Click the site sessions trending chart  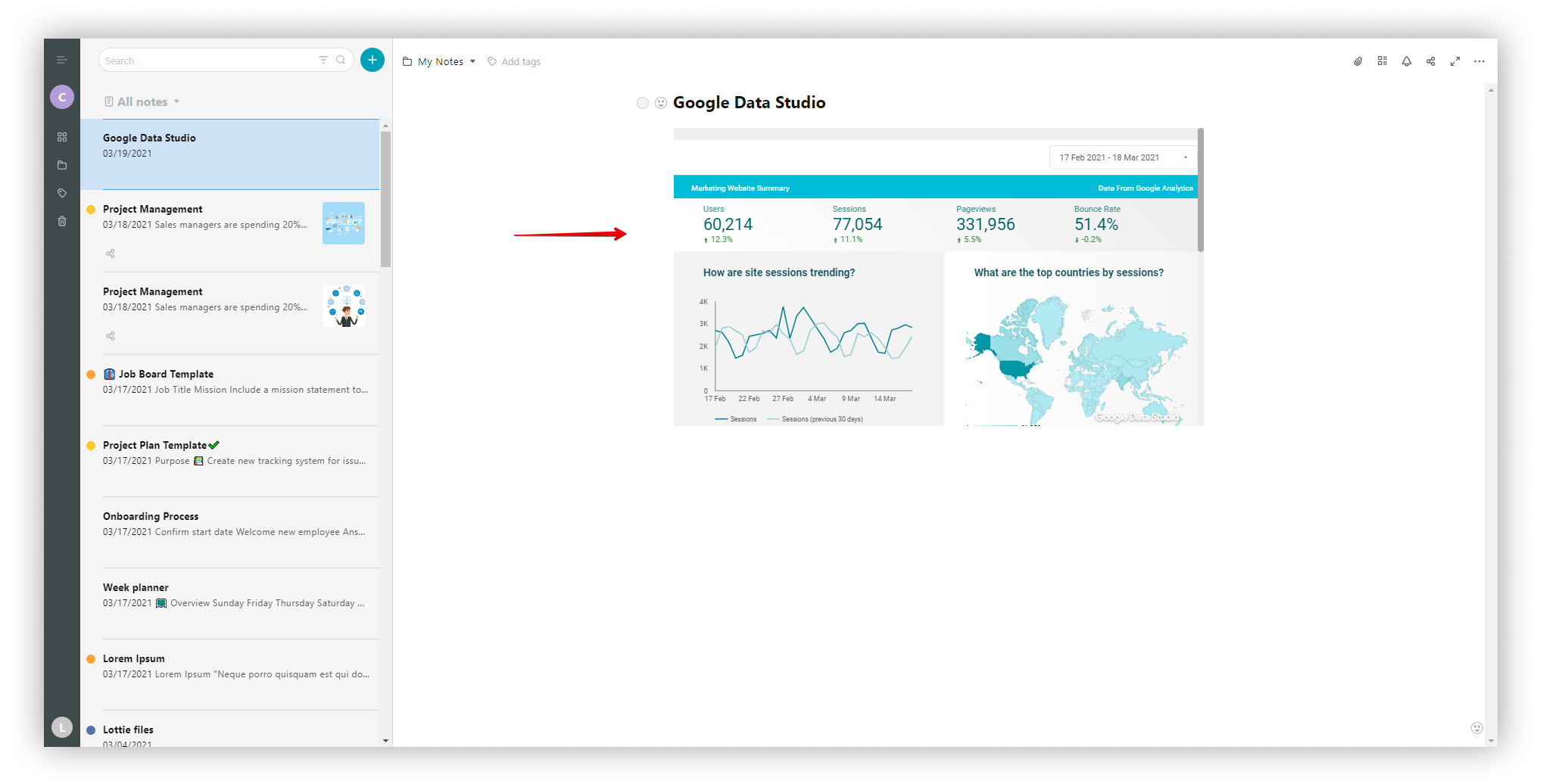(x=809, y=348)
